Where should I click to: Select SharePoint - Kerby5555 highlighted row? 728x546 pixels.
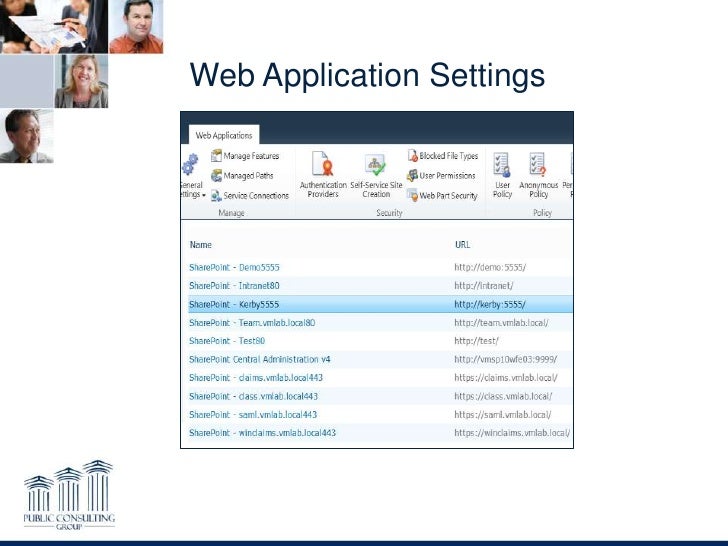pos(381,304)
